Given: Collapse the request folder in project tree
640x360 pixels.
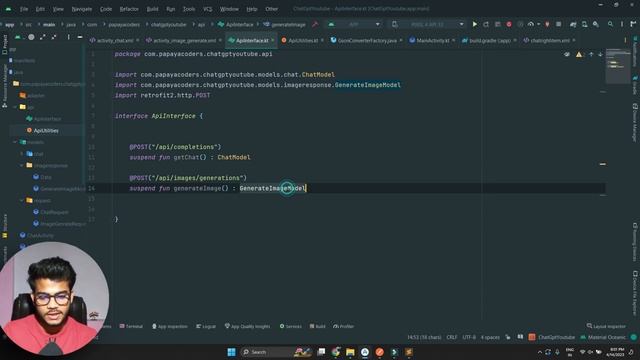Looking at the screenshot, I should pos(22,200).
